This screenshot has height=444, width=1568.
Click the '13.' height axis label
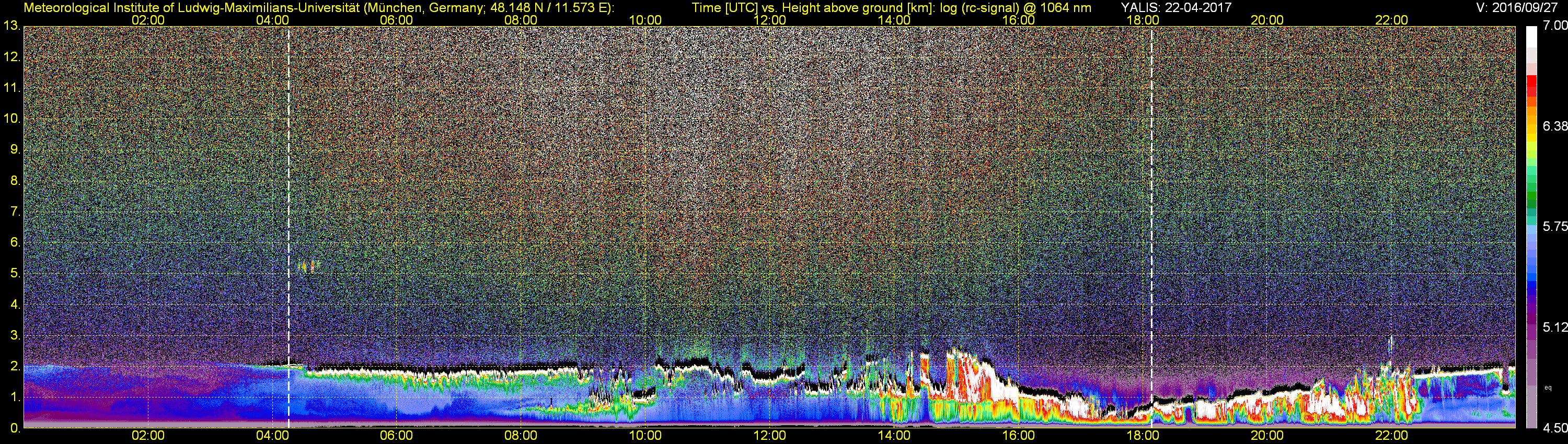11,26
